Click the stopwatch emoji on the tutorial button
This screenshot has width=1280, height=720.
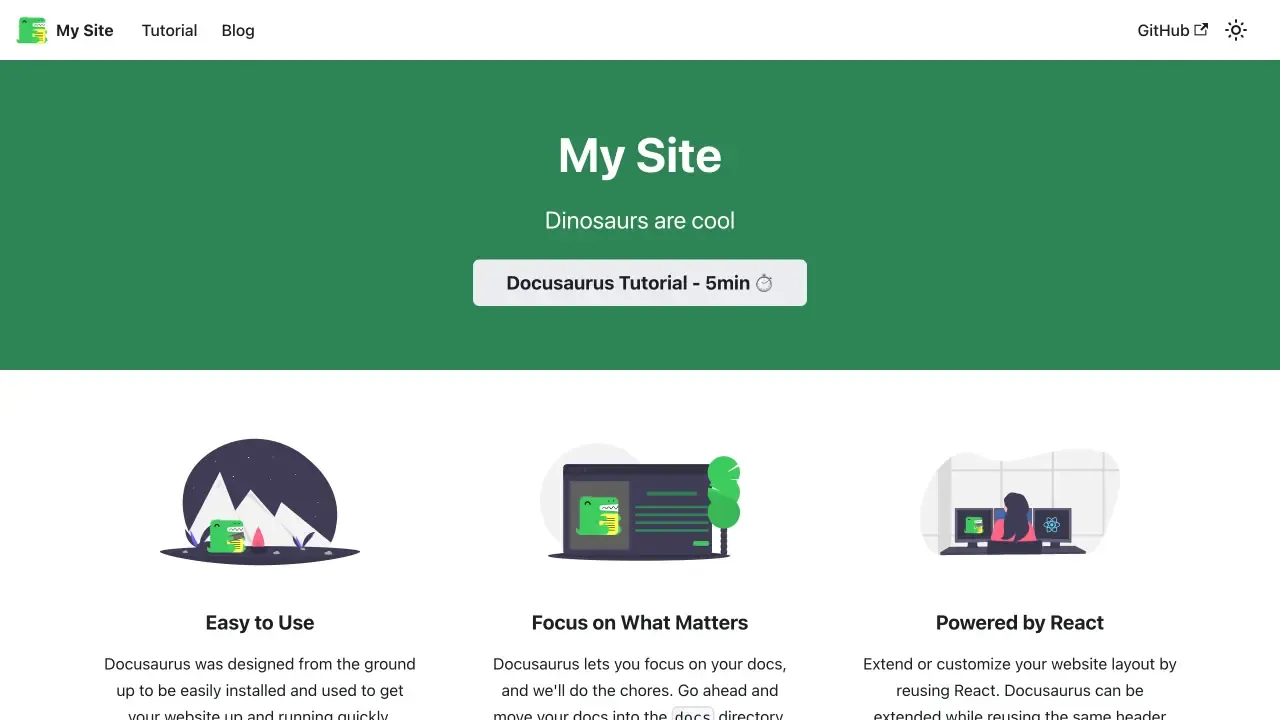[764, 283]
